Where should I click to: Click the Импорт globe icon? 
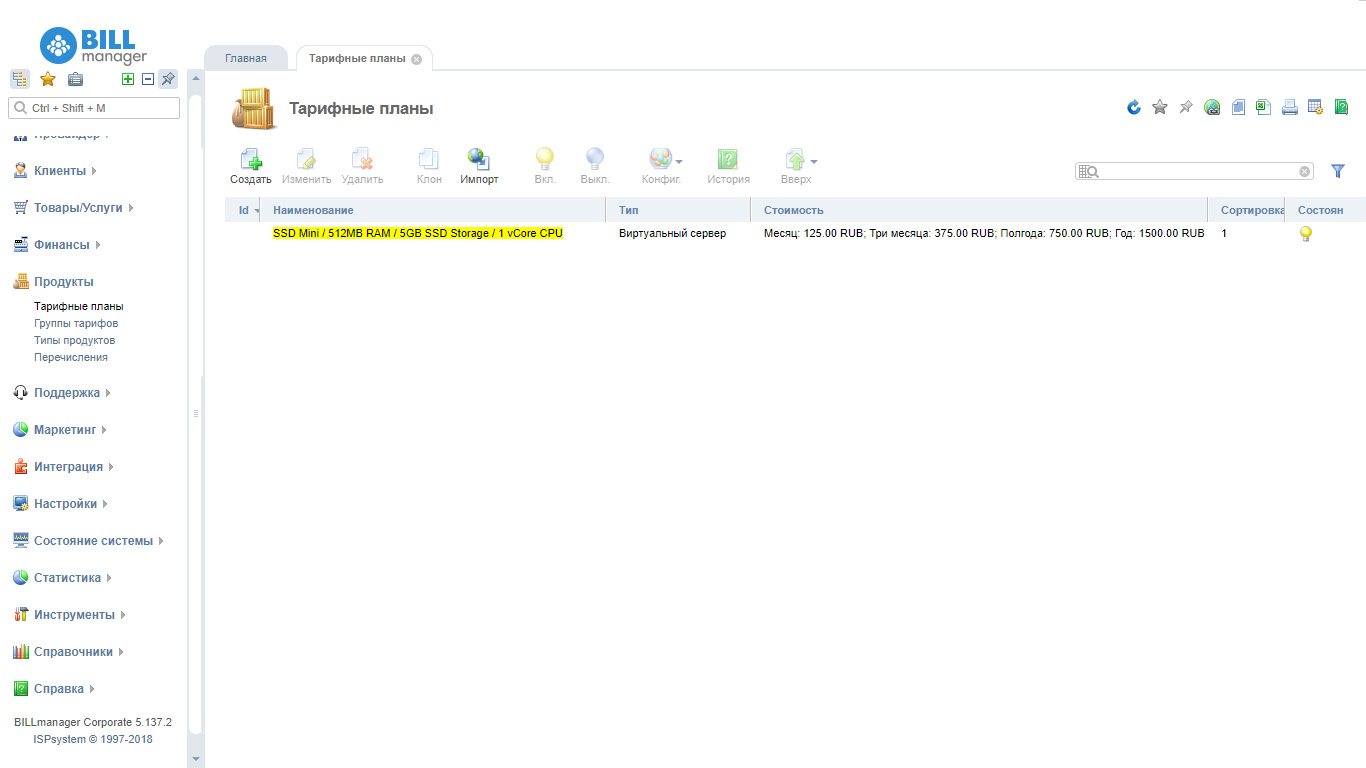click(x=479, y=159)
